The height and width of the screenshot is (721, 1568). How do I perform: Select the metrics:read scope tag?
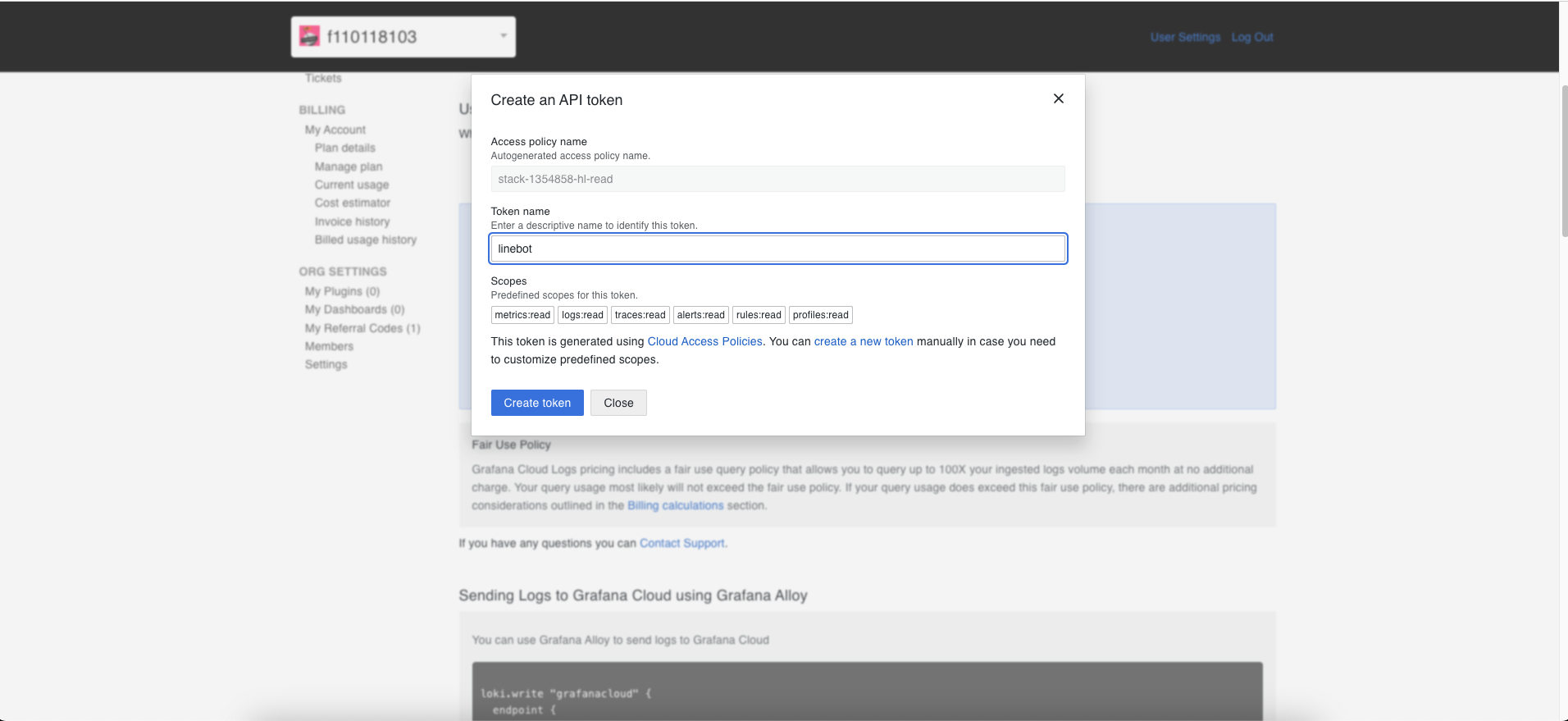tap(522, 315)
